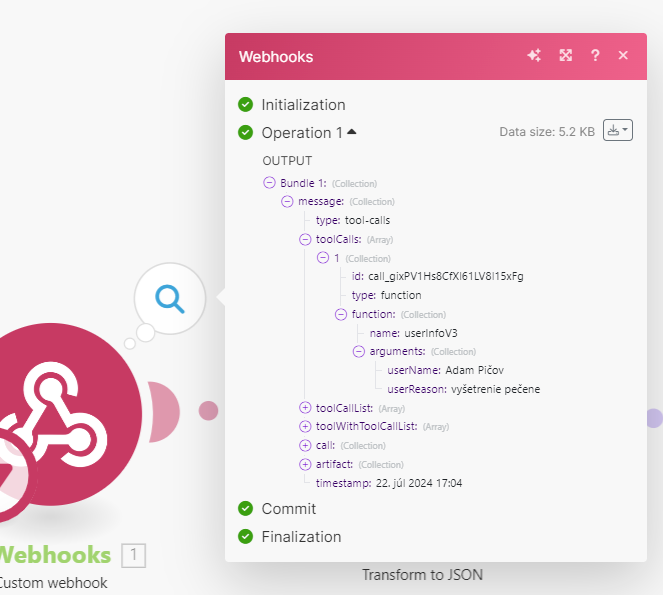
Task: Click the magnifier bubble above Webhooks module
Action: (170, 299)
